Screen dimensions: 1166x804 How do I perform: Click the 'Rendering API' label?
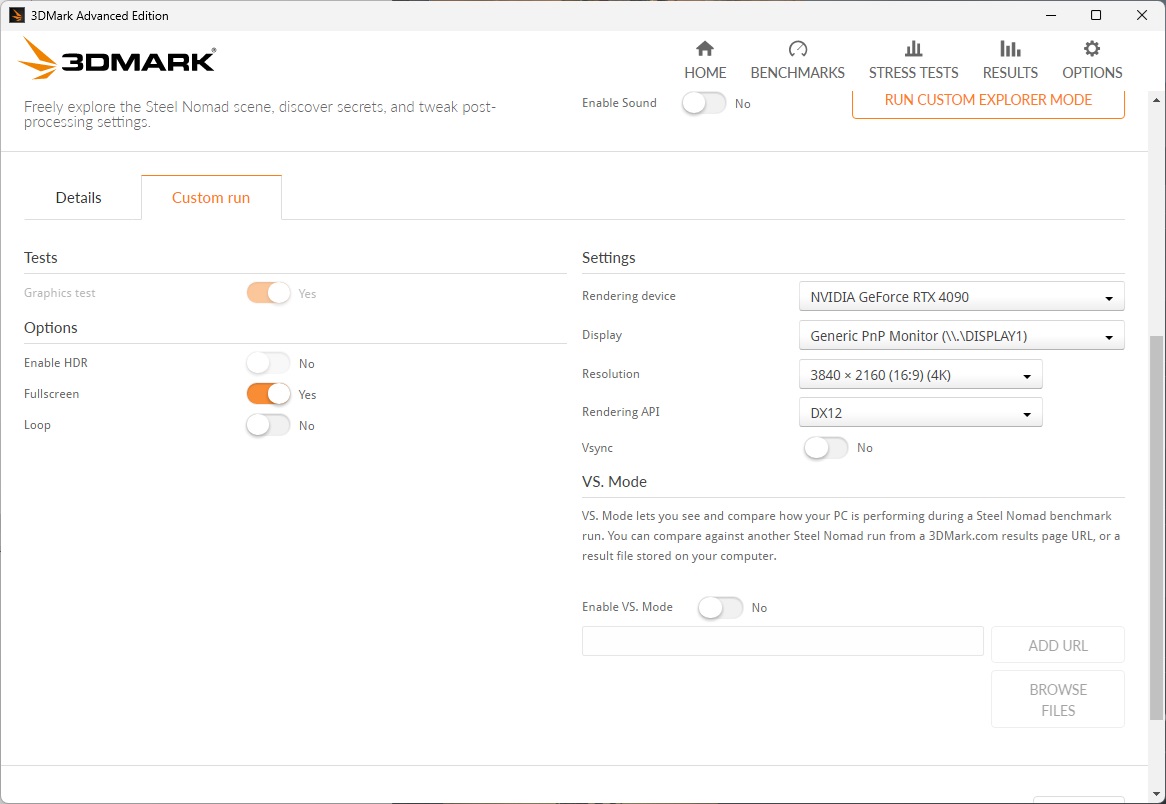[621, 412]
